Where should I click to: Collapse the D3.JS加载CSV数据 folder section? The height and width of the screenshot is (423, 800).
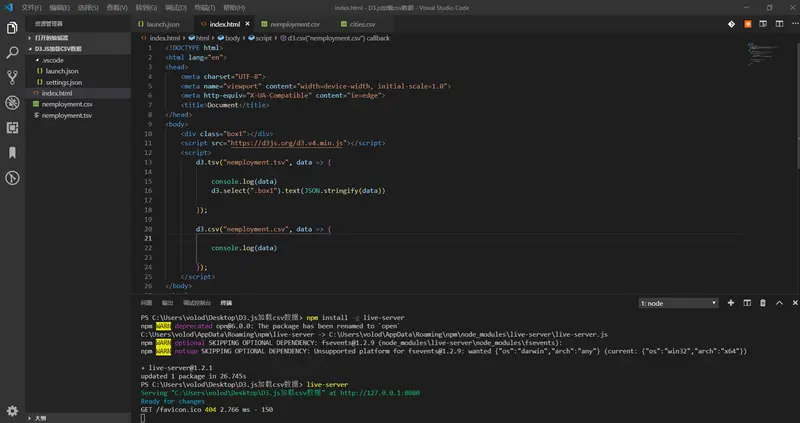(78, 49)
